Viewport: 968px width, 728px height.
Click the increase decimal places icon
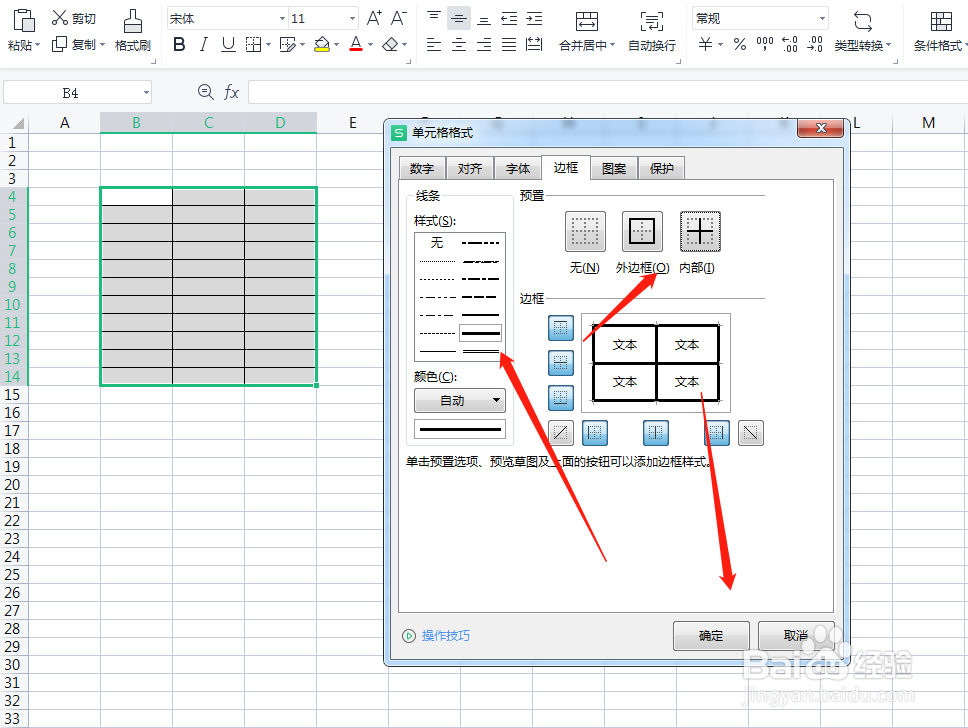[790, 44]
